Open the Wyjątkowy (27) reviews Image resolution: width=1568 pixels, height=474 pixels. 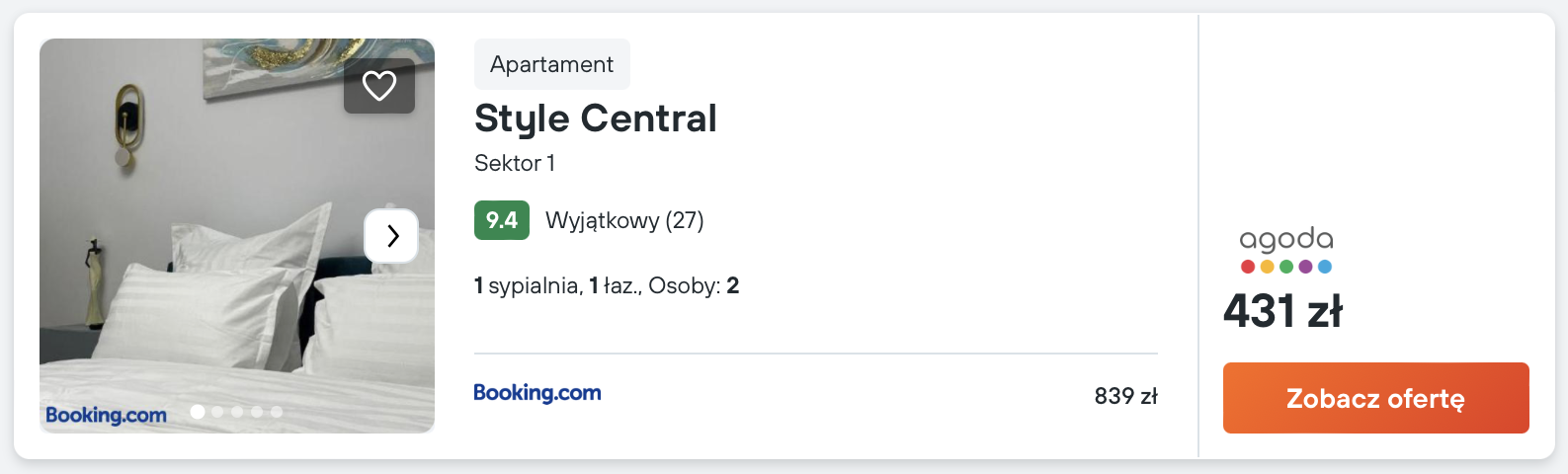pos(624,220)
